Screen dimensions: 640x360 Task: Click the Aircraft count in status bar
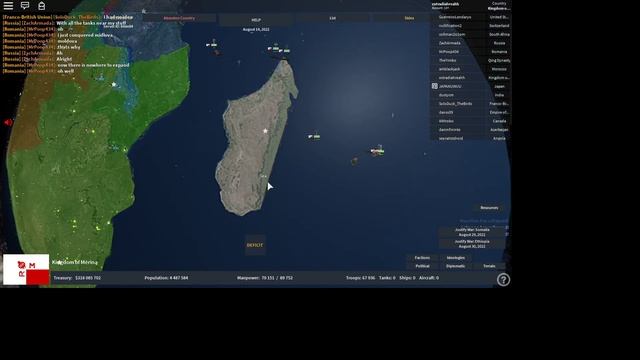click(429, 278)
